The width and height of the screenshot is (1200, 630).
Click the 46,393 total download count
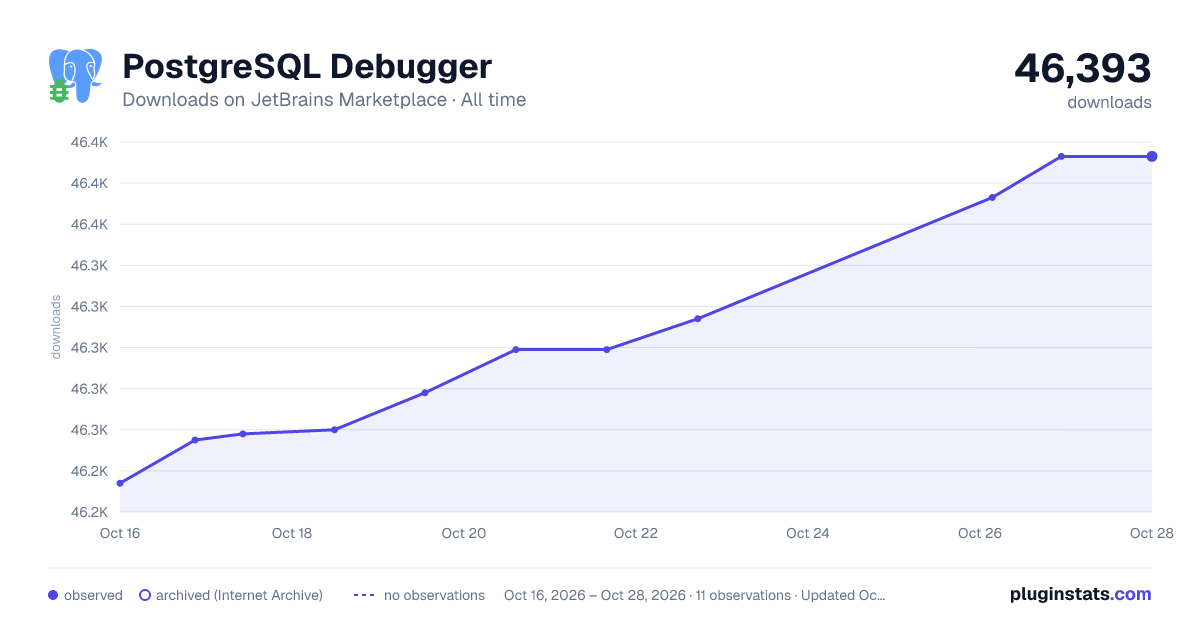pos(1083,68)
